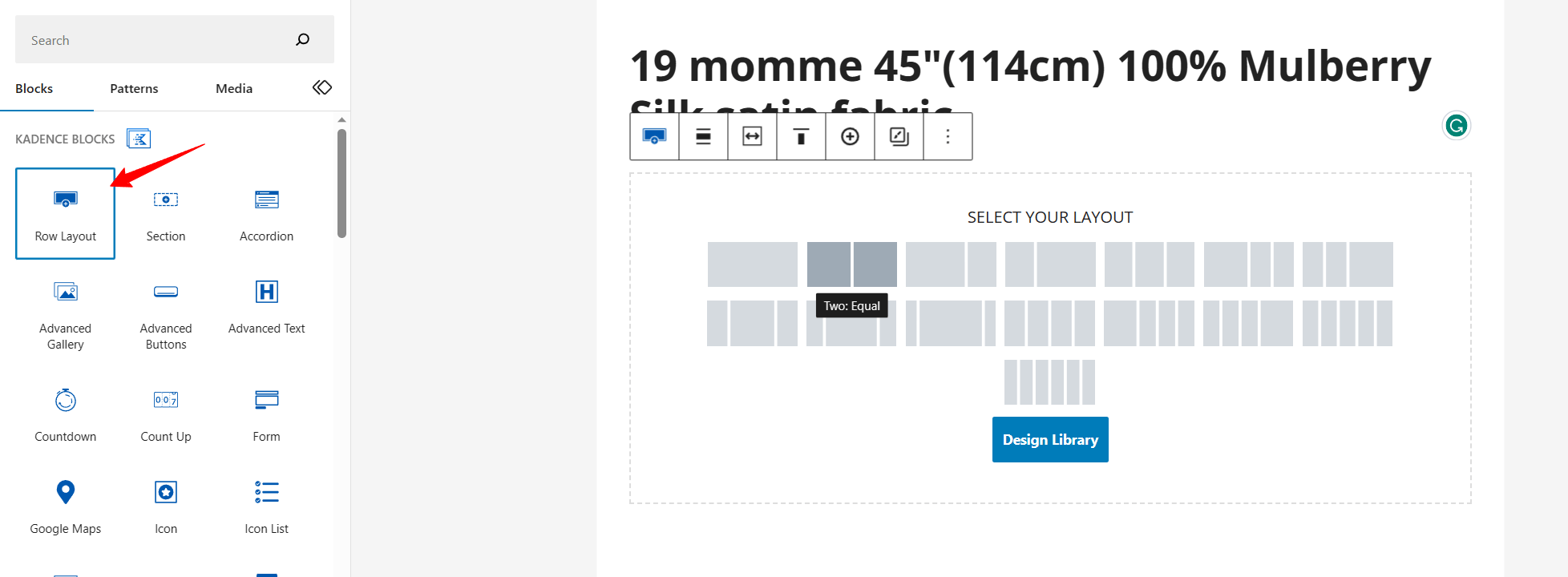
Task: Click the block inserter scrollbar thumb
Action: click(342, 184)
